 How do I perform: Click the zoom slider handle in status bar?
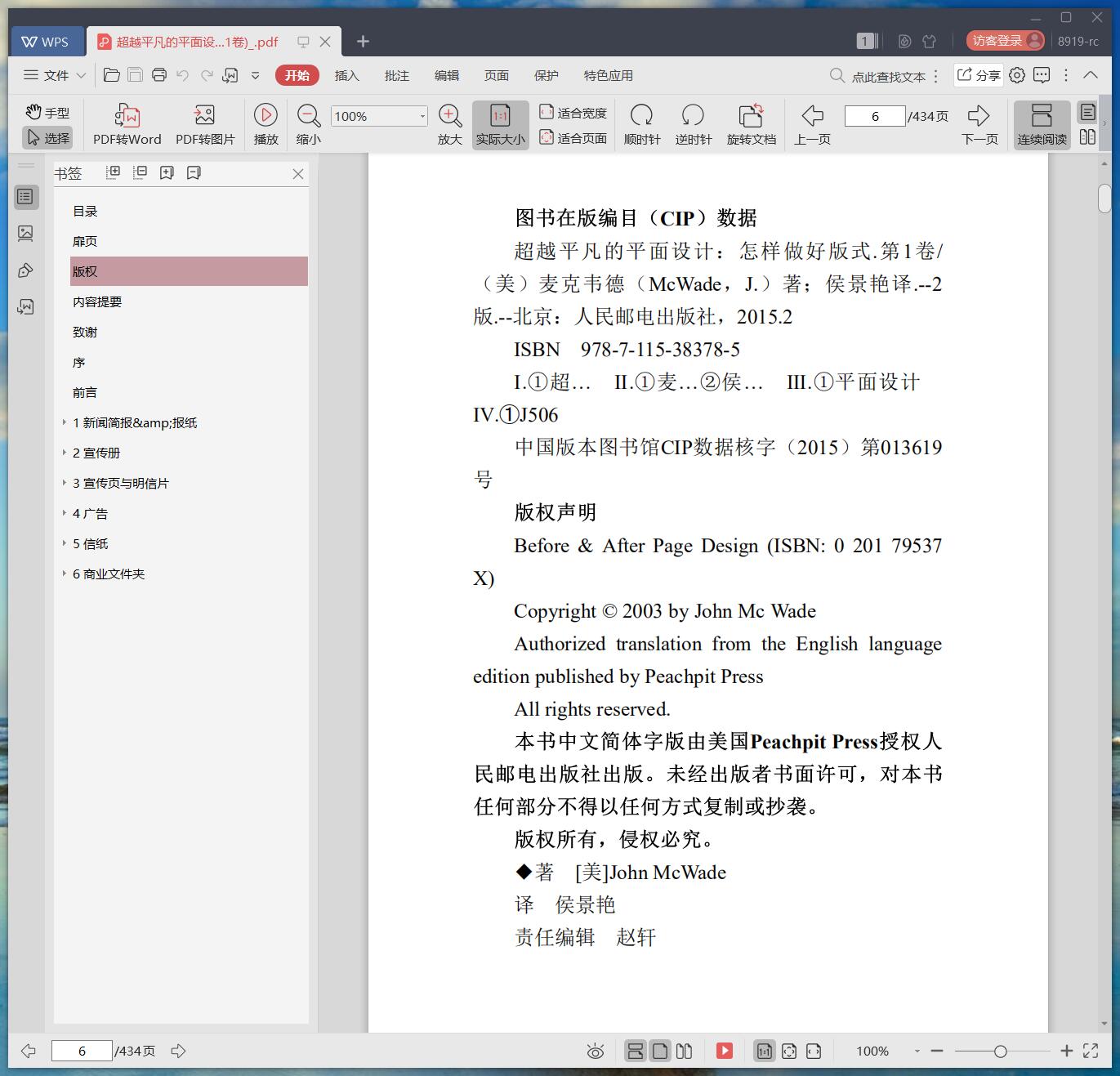(x=1000, y=1051)
